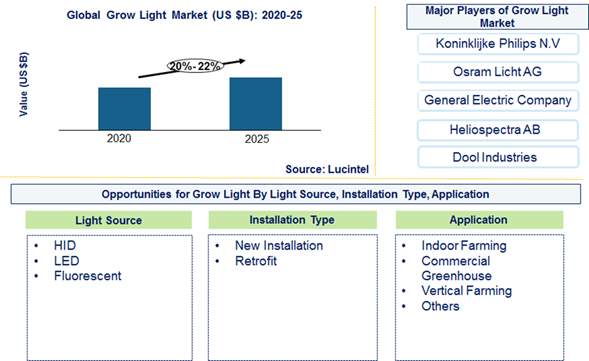Select the Heliospectra AB box
The height and width of the screenshot is (361, 589).
[498, 130]
